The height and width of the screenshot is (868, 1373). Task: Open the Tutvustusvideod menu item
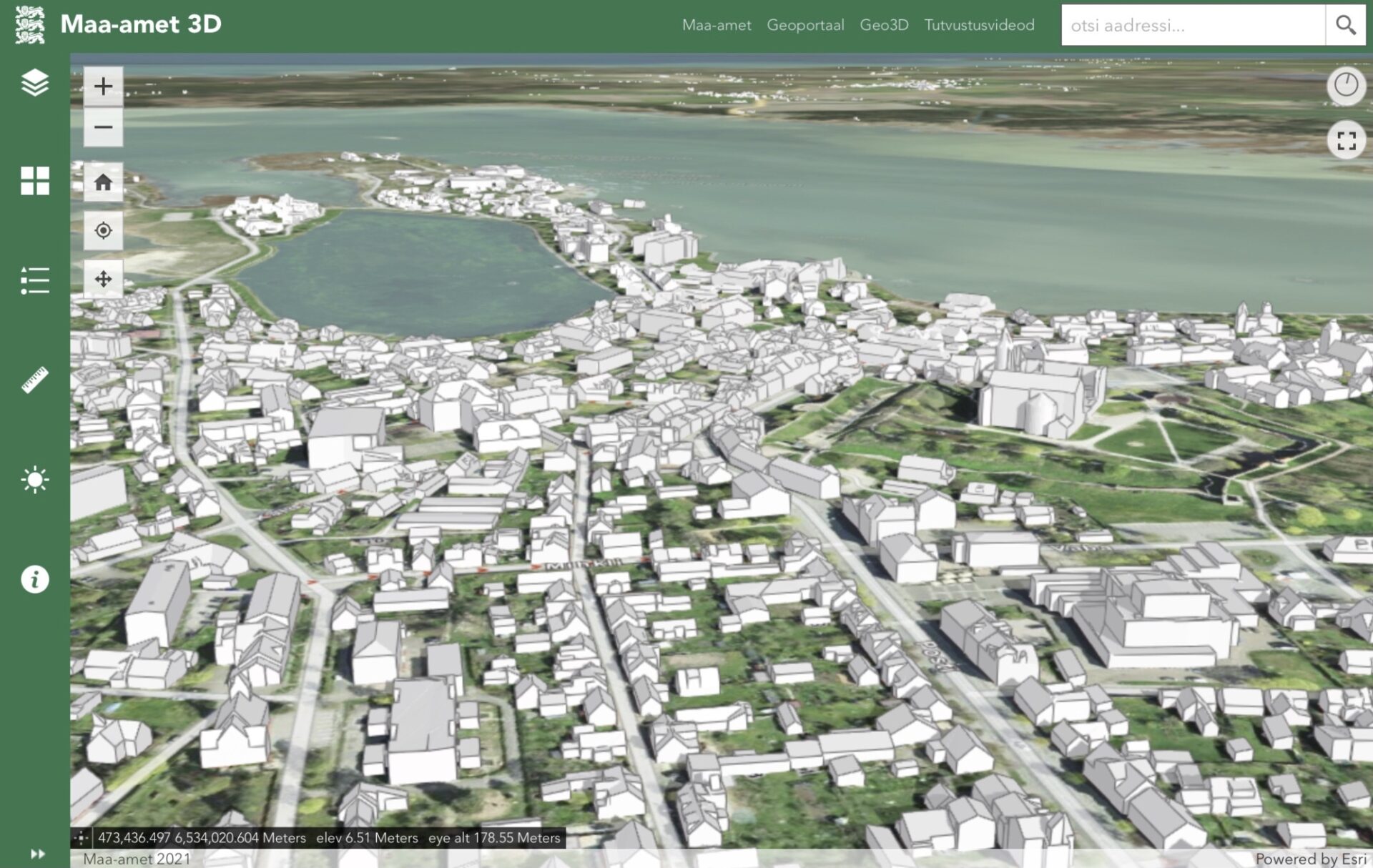[x=979, y=25]
